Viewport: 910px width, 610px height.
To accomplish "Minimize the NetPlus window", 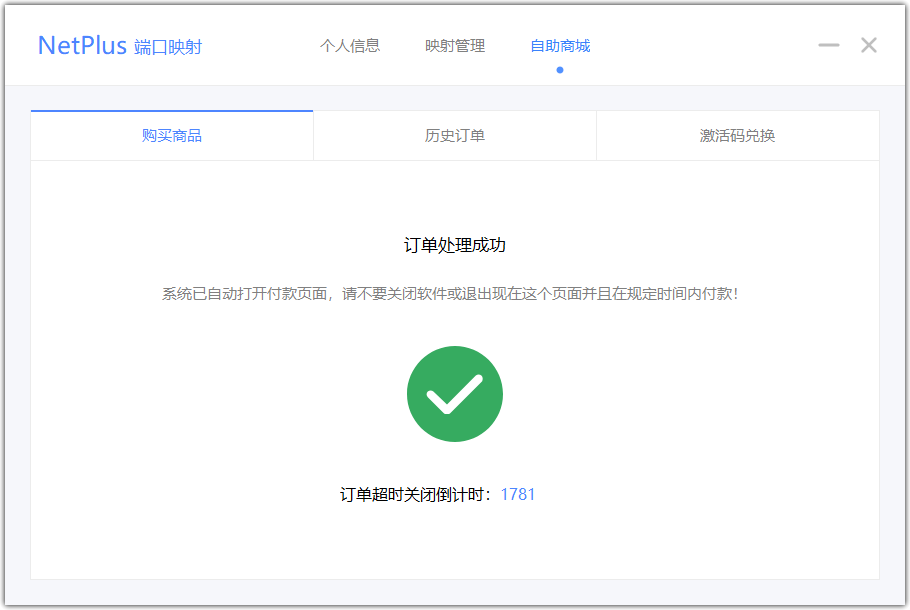I will point(828,45).
